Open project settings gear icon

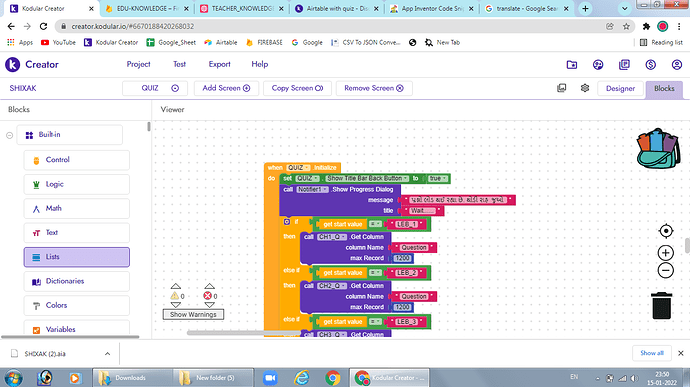pyautogui.click(x=585, y=88)
